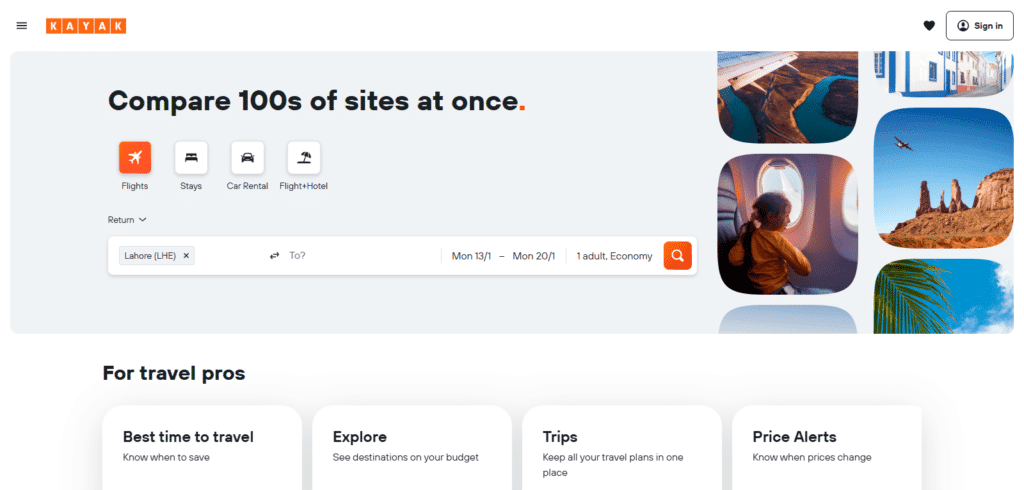Open the Best time to travel card

201,447
